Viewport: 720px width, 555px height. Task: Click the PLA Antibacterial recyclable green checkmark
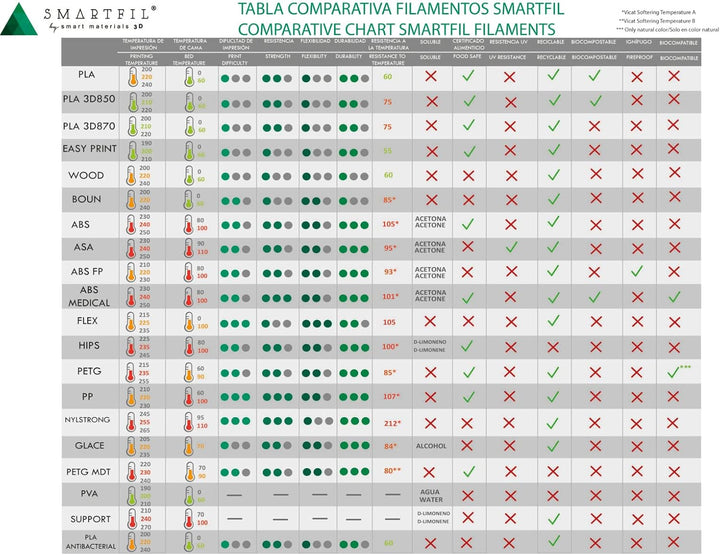[554, 541]
